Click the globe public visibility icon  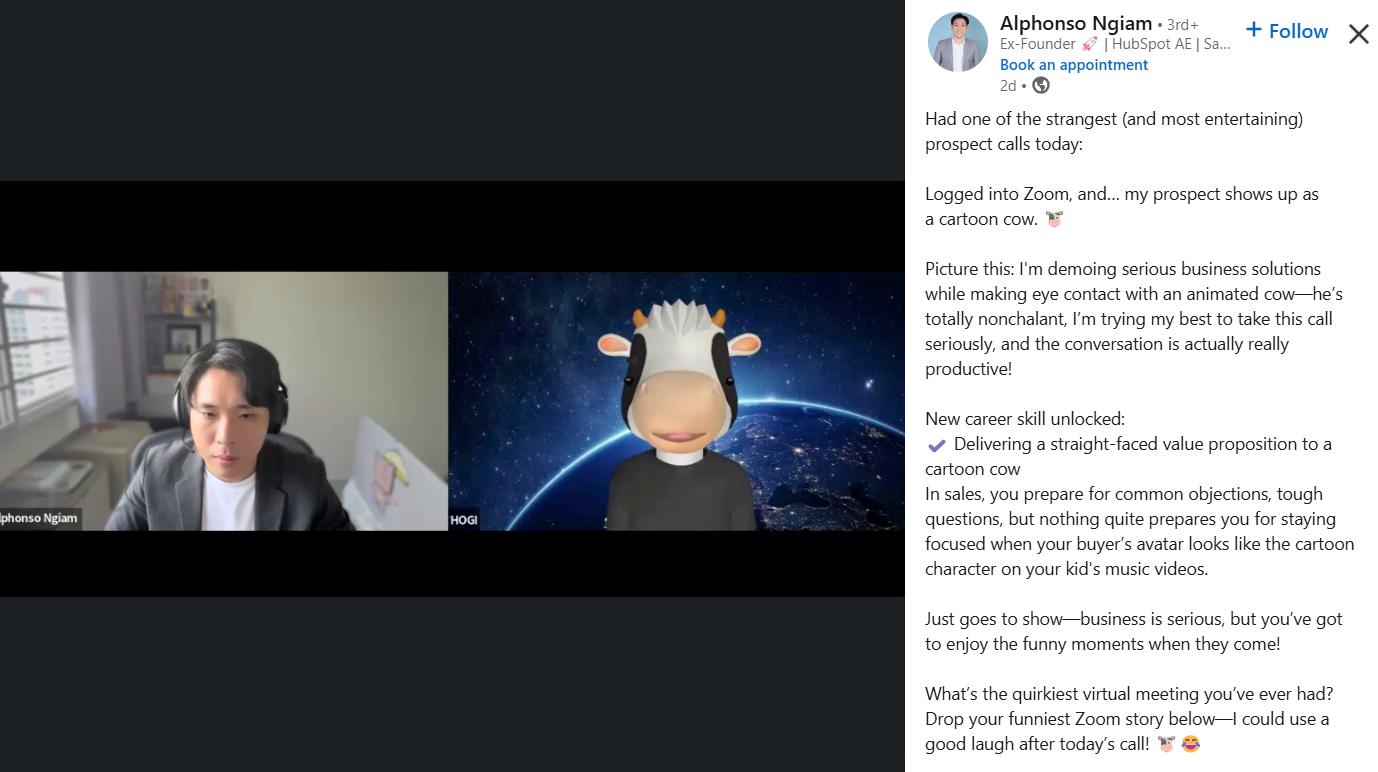(x=1041, y=86)
